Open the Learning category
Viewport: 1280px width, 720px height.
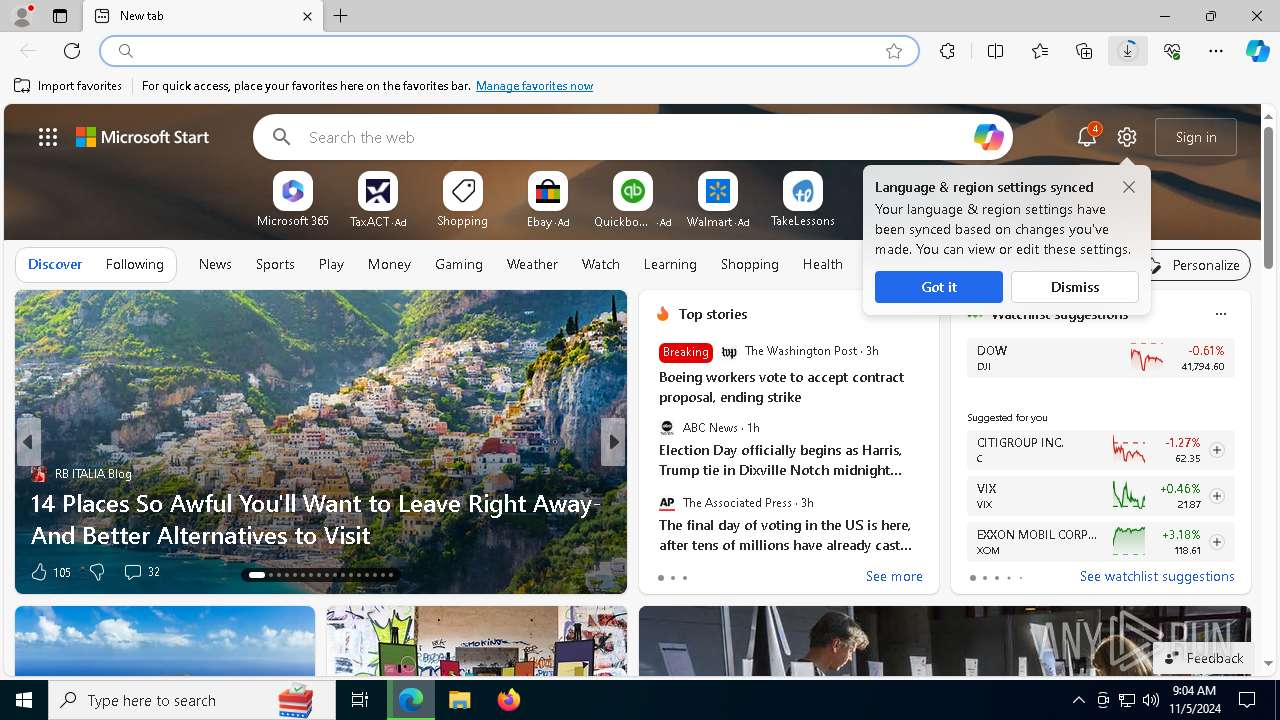coord(670,265)
